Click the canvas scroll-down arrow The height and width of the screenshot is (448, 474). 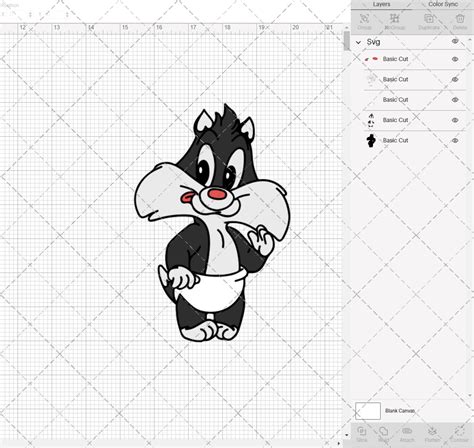coord(347,435)
